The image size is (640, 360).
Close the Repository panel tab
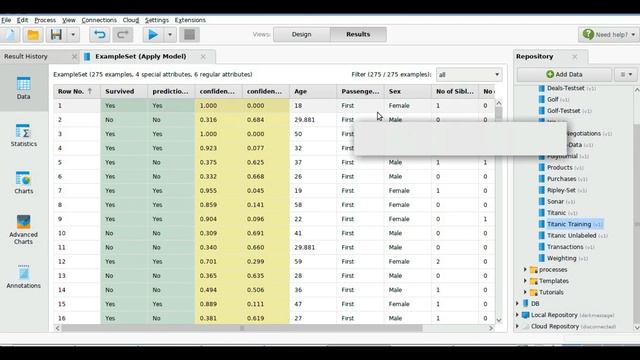[x=575, y=57]
